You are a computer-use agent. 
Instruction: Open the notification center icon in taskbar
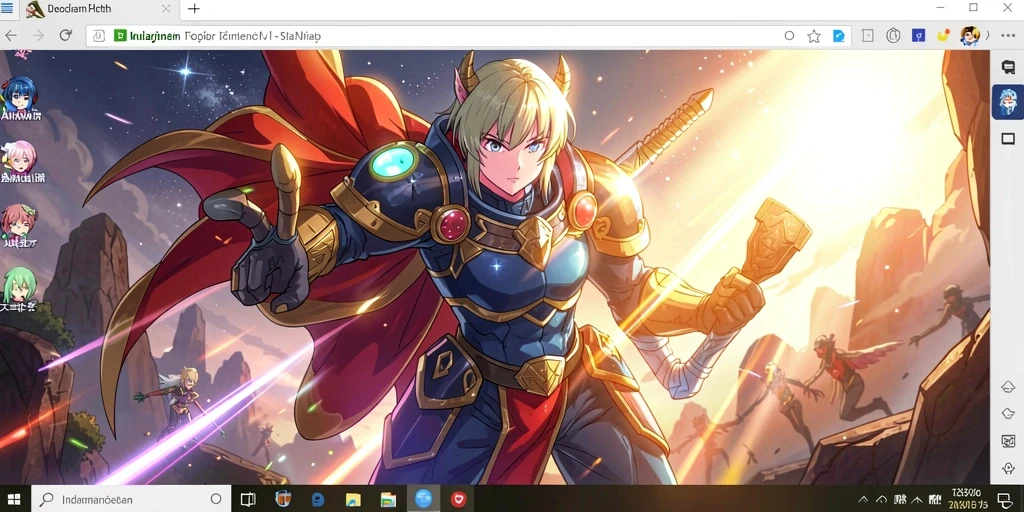tap(1004, 500)
